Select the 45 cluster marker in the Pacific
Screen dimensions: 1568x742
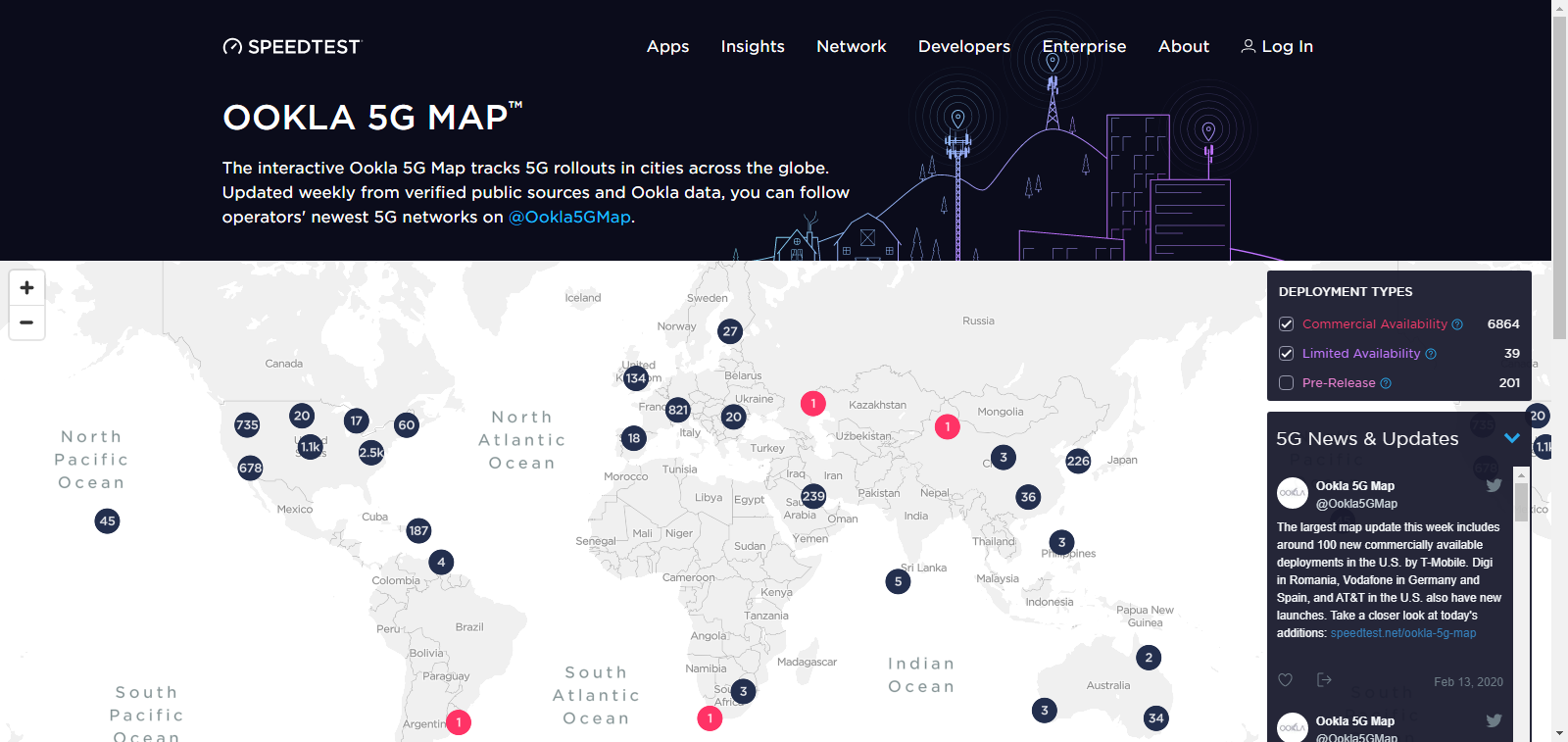[x=108, y=520]
